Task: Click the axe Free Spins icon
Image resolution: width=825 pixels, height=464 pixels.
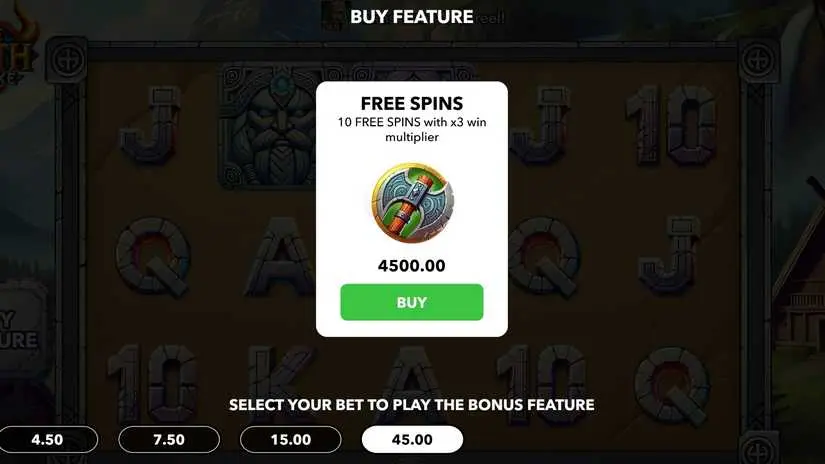Action: coord(412,203)
